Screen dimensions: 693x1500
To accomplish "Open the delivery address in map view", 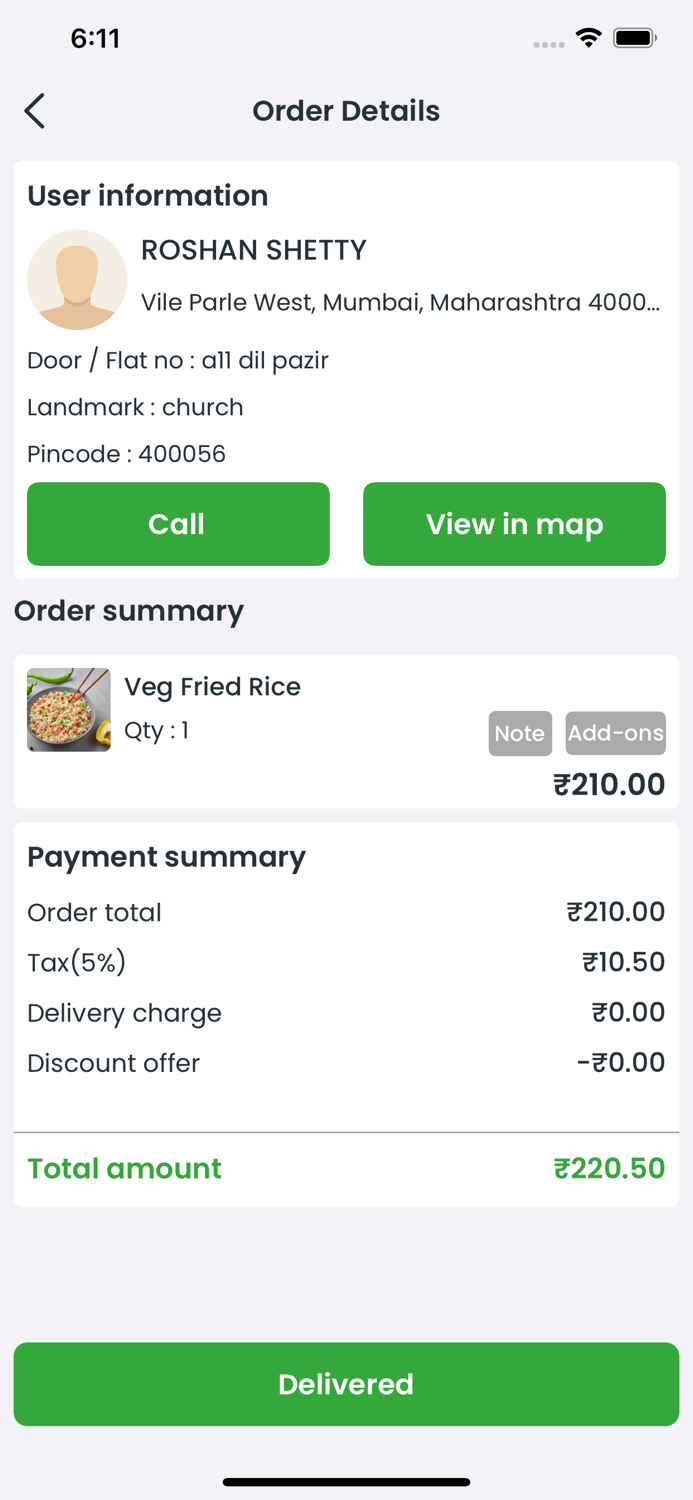I will 514,524.
